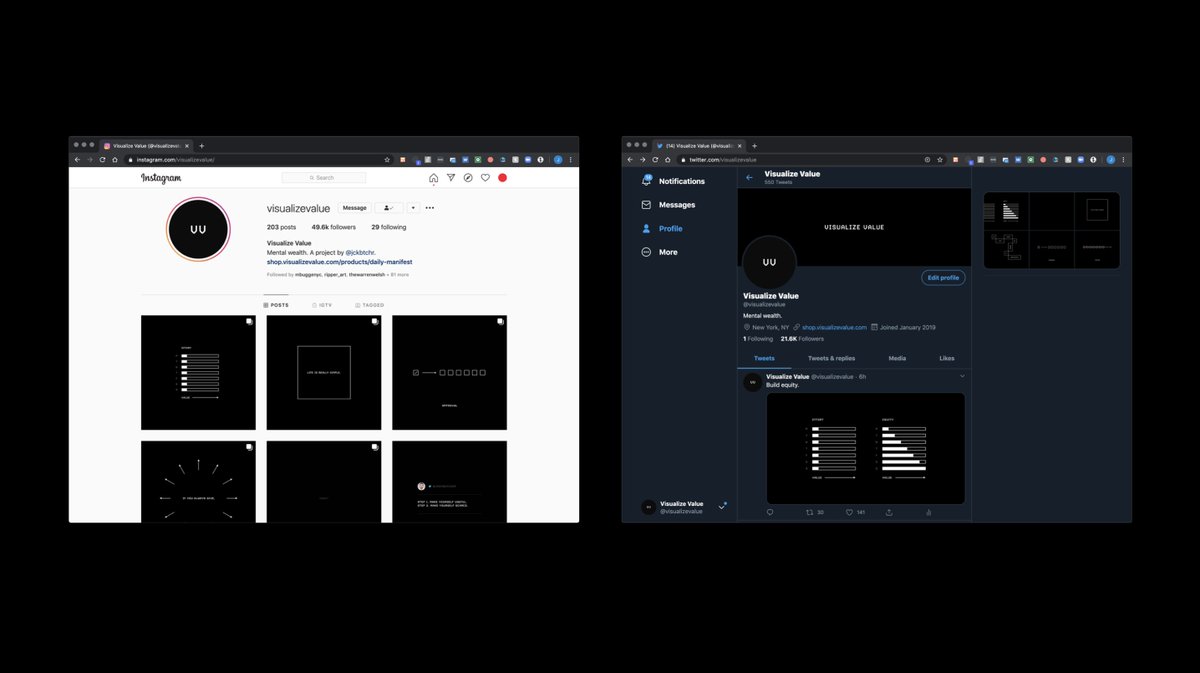1200x673 pixels.
Task: Open three-dot options menu on Instagram profile
Action: coord(430,208)
